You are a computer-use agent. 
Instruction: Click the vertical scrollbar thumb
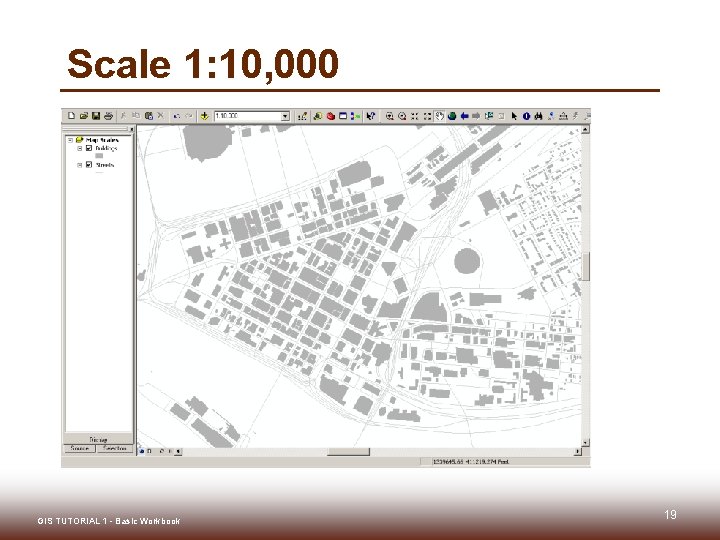tap(585, 266)
